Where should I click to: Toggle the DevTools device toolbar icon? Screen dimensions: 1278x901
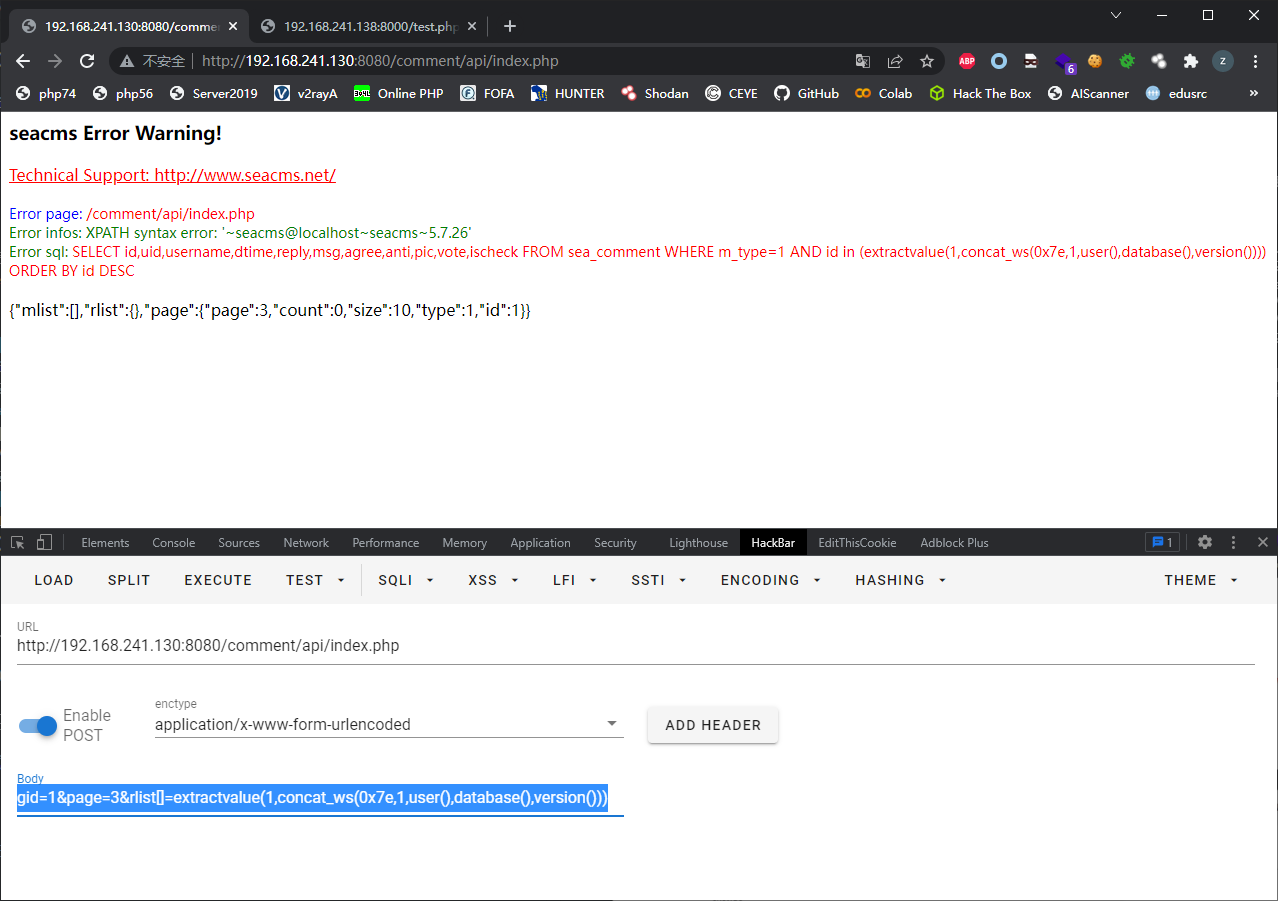click(44, 542)
